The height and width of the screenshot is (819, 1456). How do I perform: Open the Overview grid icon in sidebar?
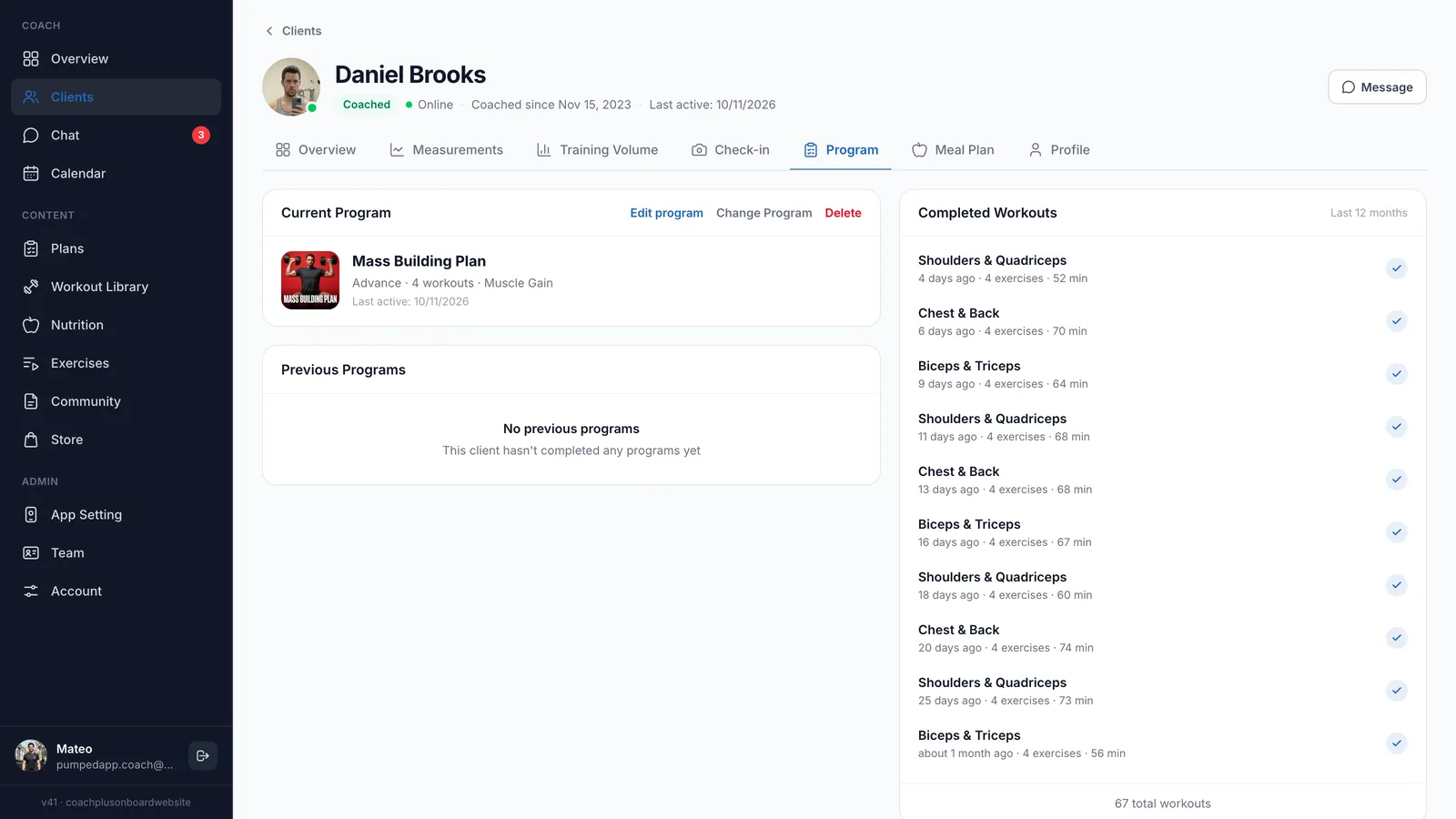(x=31, y=59)
